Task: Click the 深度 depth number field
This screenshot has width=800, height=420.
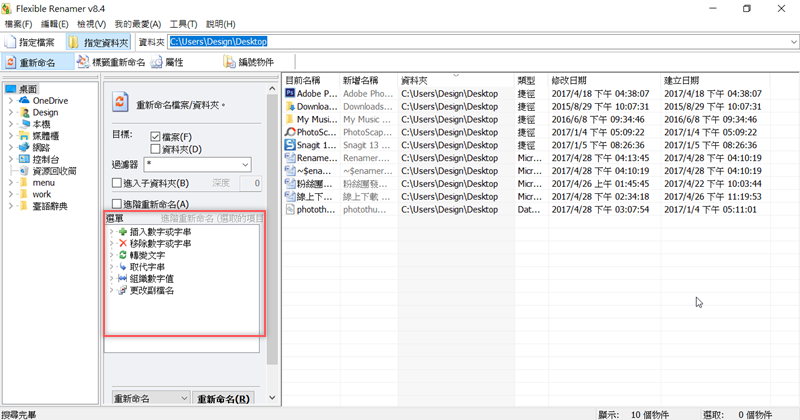Action: pyautogui.click(x=251, y=183)
